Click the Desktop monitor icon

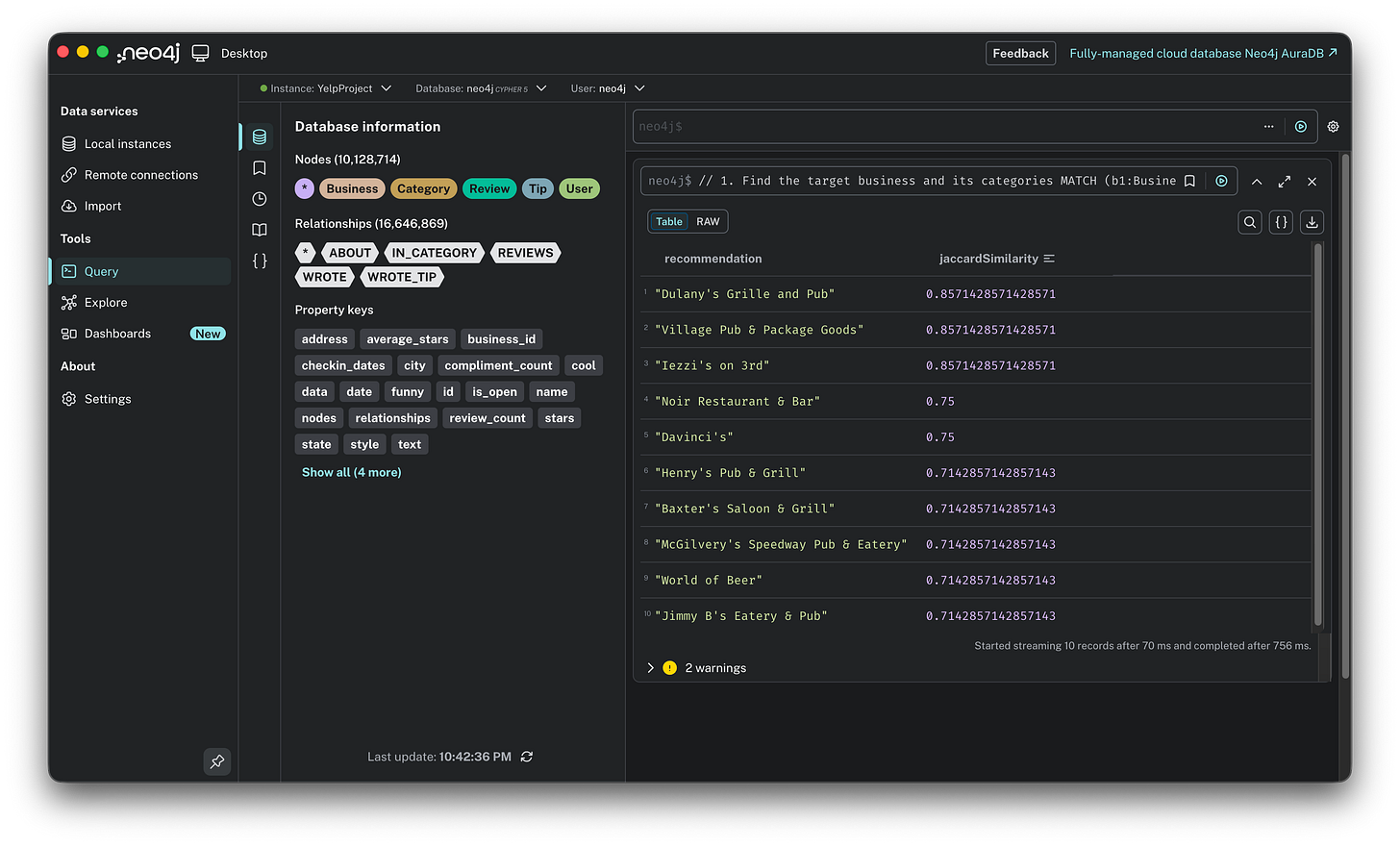(x=200, y=54)
